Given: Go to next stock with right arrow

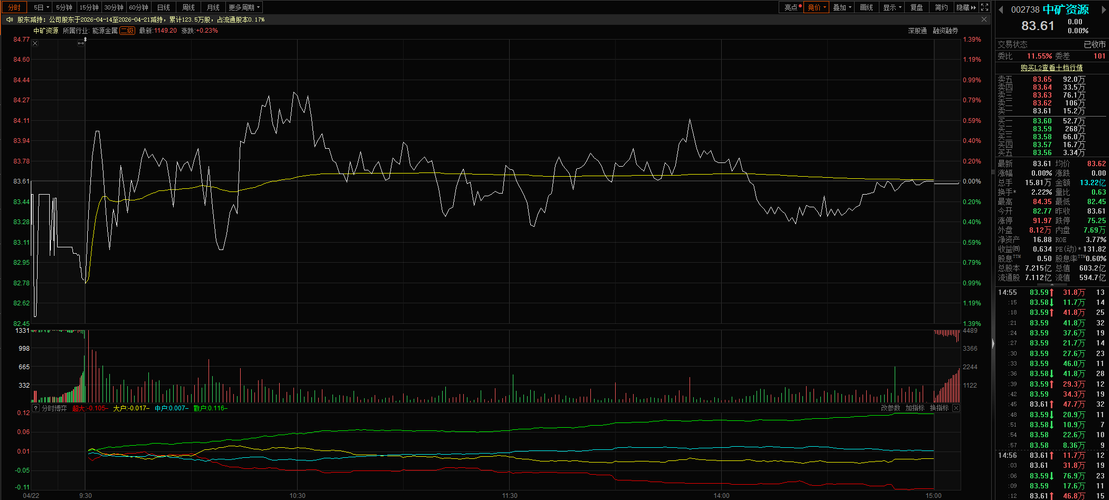Looking at the screenshot, I should [1104, 9].
